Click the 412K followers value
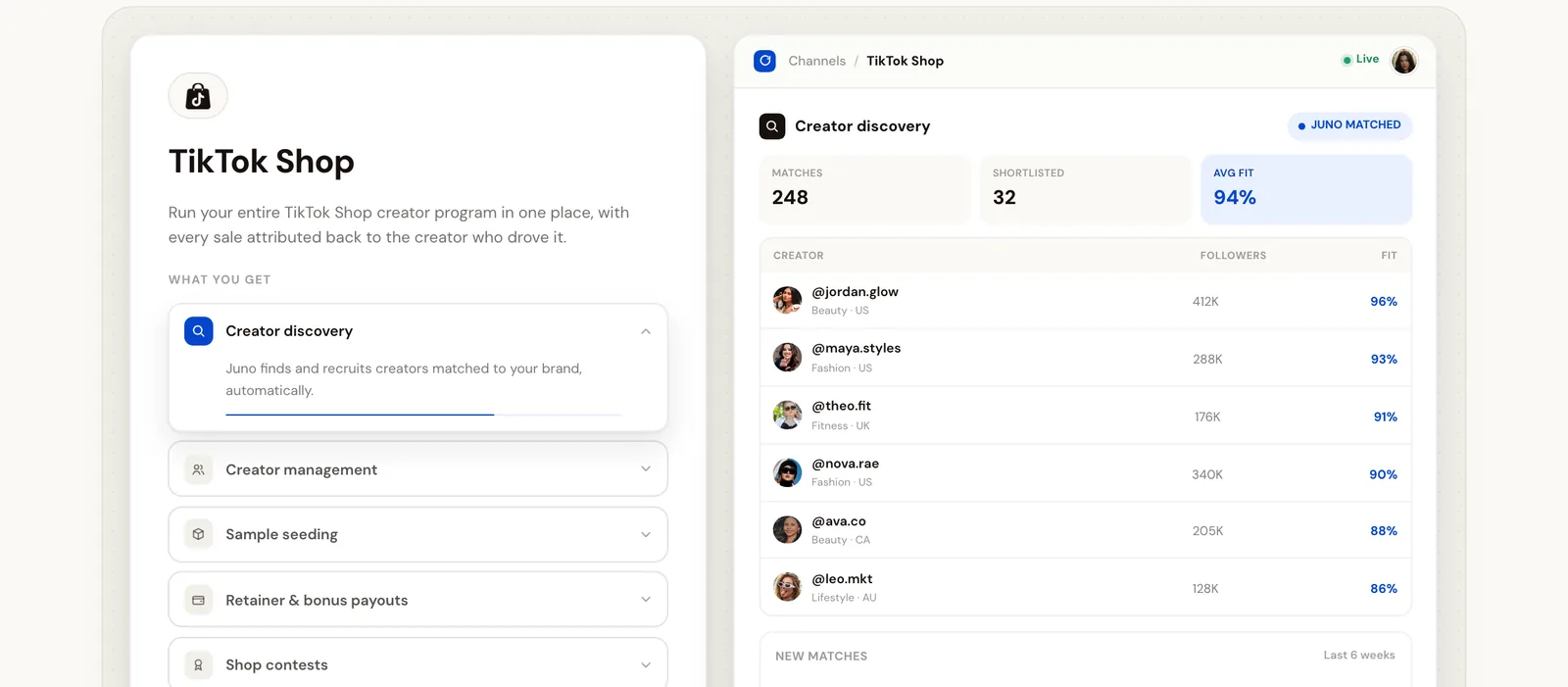Image resolution: width=1568 pixels, height=687 pixels. click(1205, 302)
